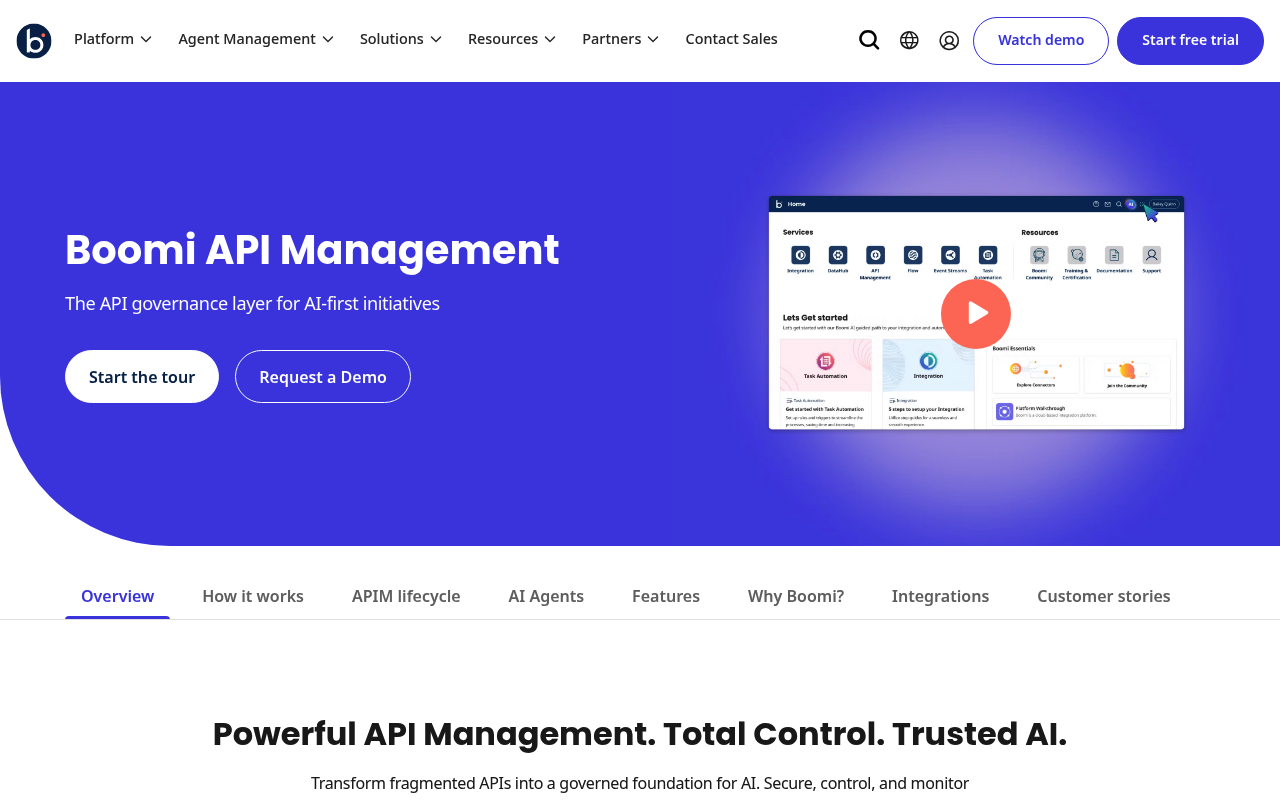The height and width of the screenshot is (800, 1280).
Task: Switch to the Integrations tab
Action: tap(940, 596)
